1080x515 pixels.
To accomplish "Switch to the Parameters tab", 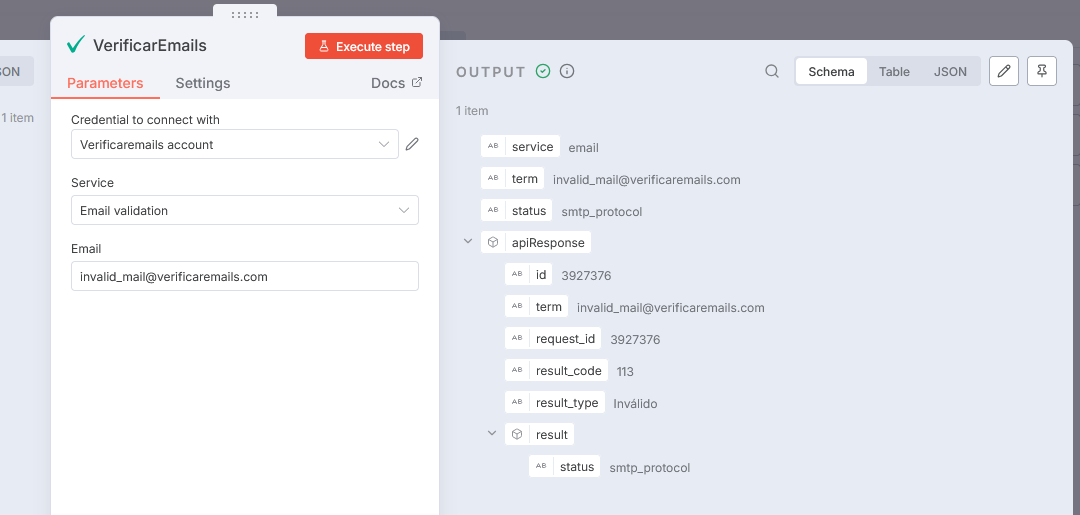I will pyautogui.click(x=105, y=83).
